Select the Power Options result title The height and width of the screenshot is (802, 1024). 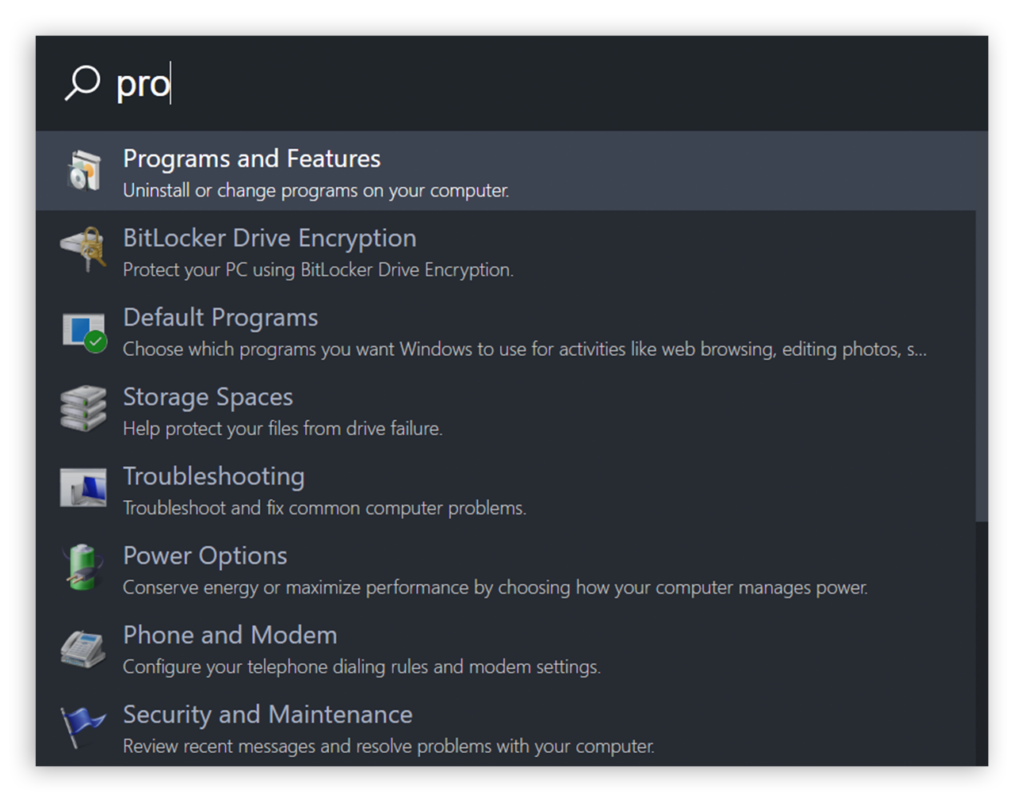pos(205,556)
